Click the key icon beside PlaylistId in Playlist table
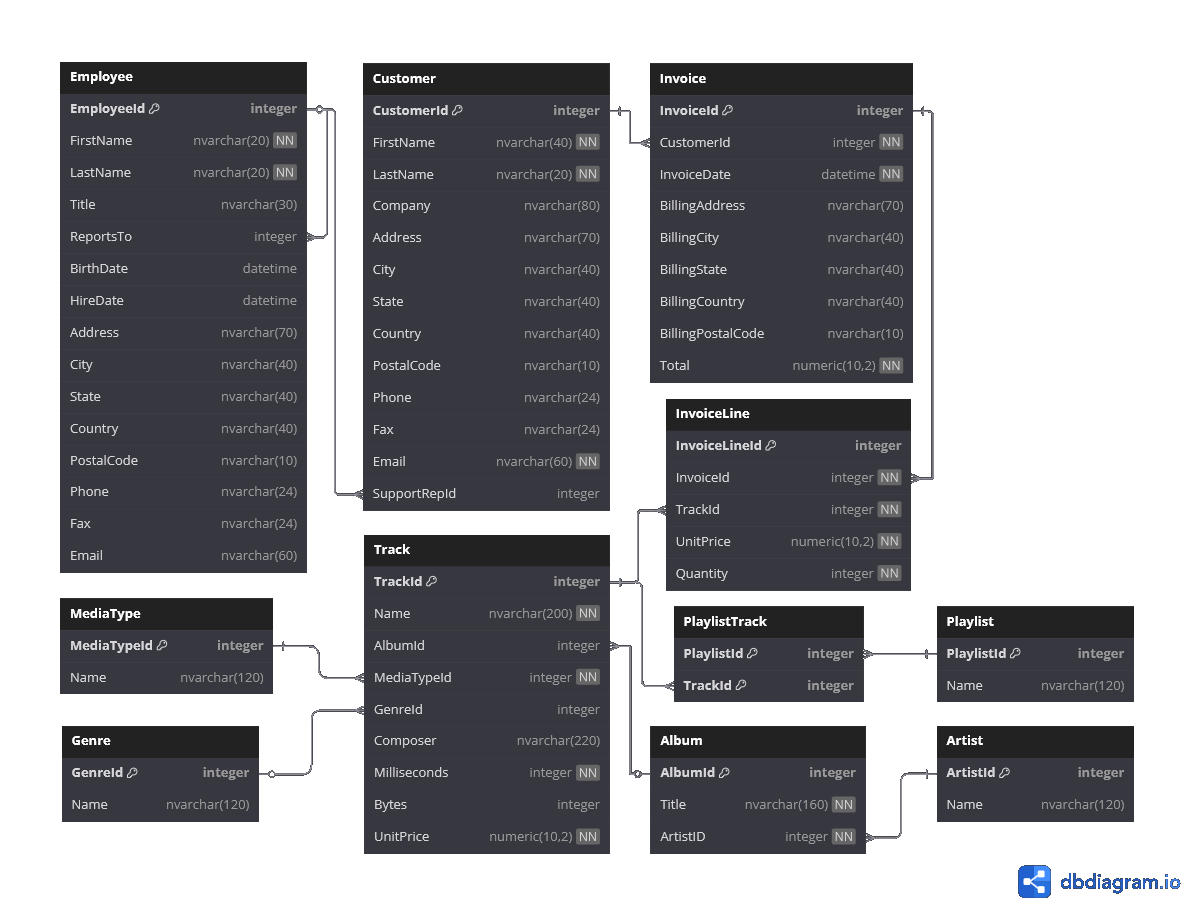1198x924 pixels. tap(1015, 653)
